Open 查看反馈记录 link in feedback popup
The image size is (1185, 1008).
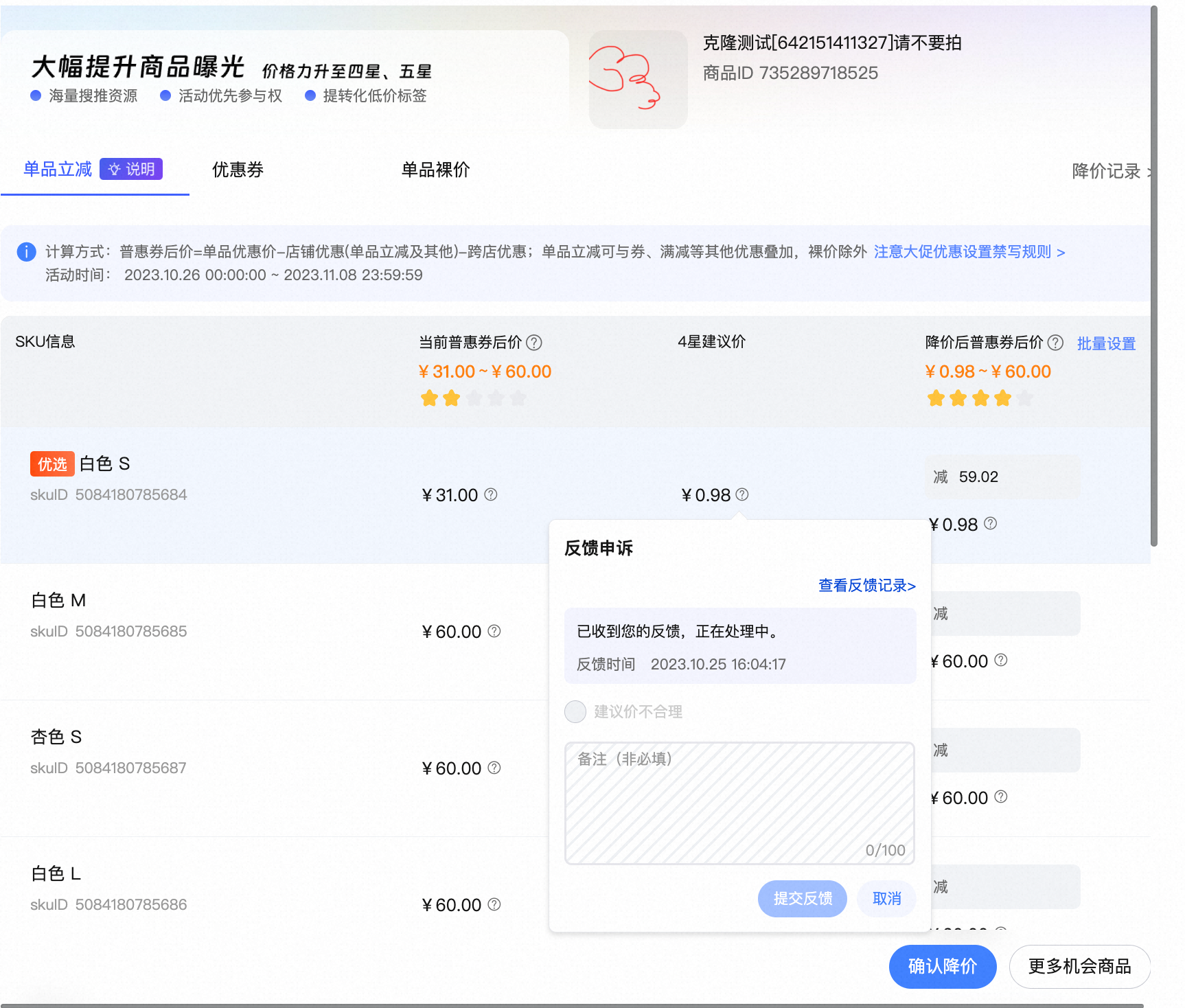[867, 586]
